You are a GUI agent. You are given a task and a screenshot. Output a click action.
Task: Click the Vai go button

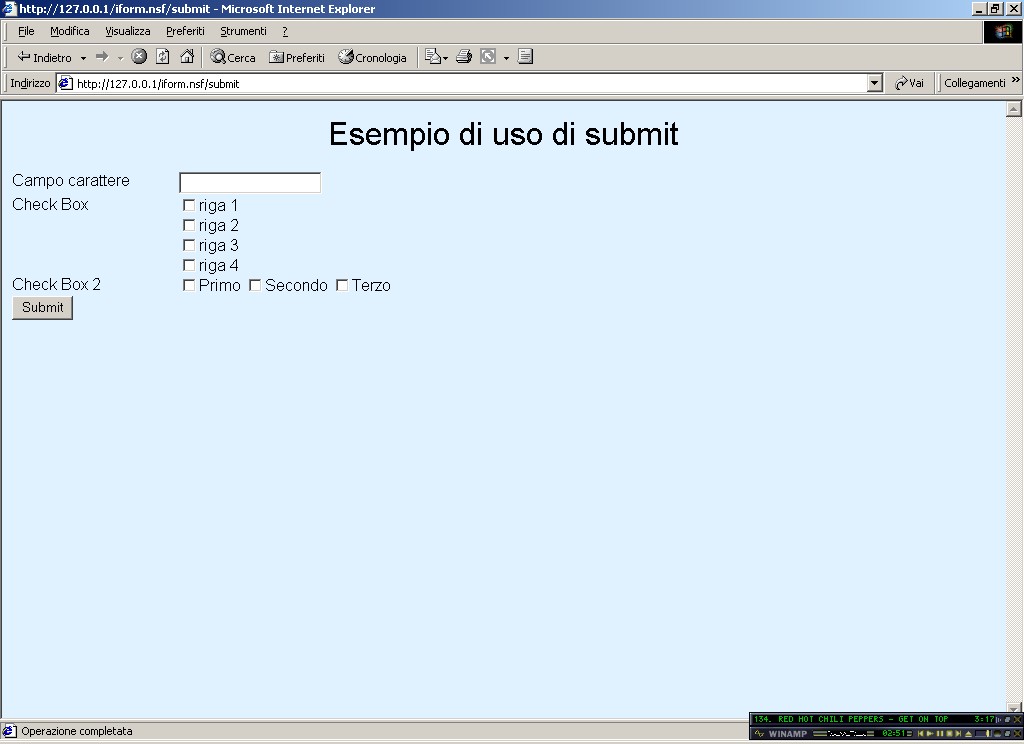[x=909, y=83]
